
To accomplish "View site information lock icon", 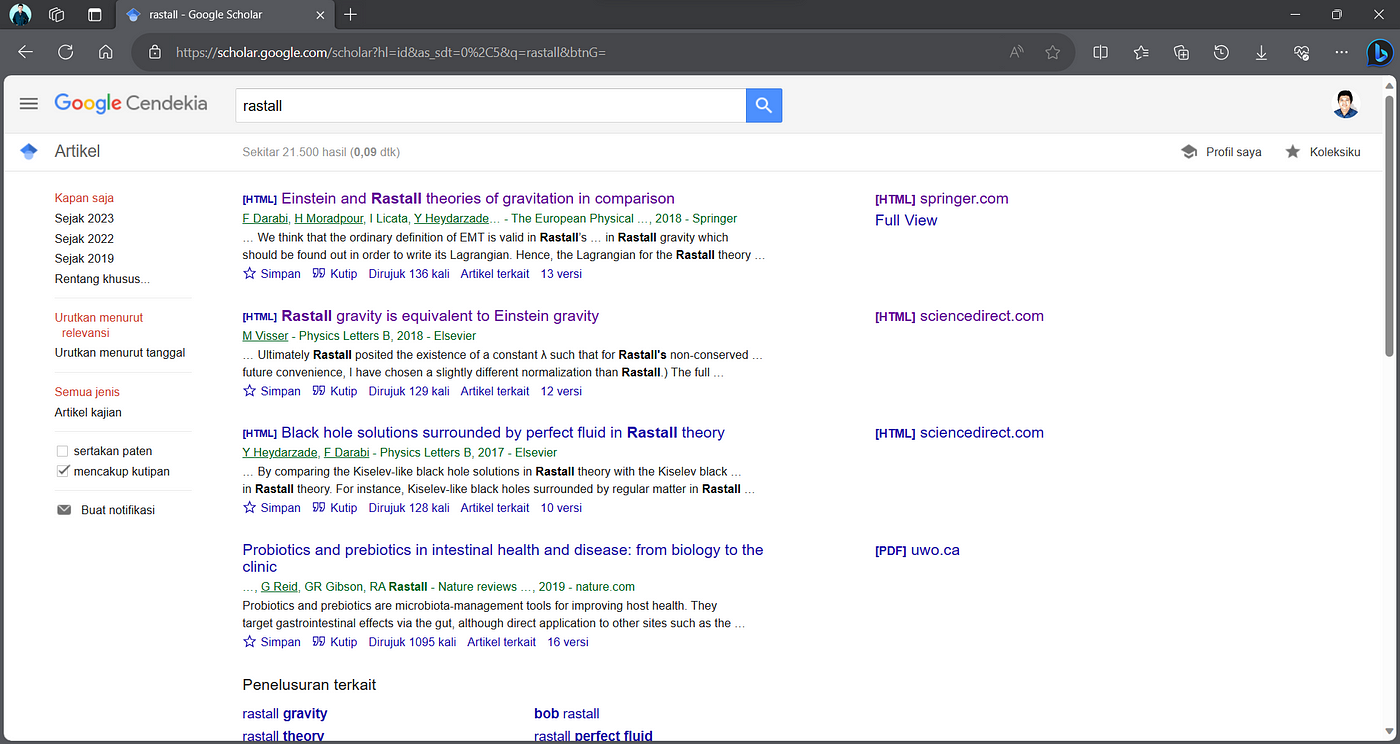I will click(x=154, y=52).
